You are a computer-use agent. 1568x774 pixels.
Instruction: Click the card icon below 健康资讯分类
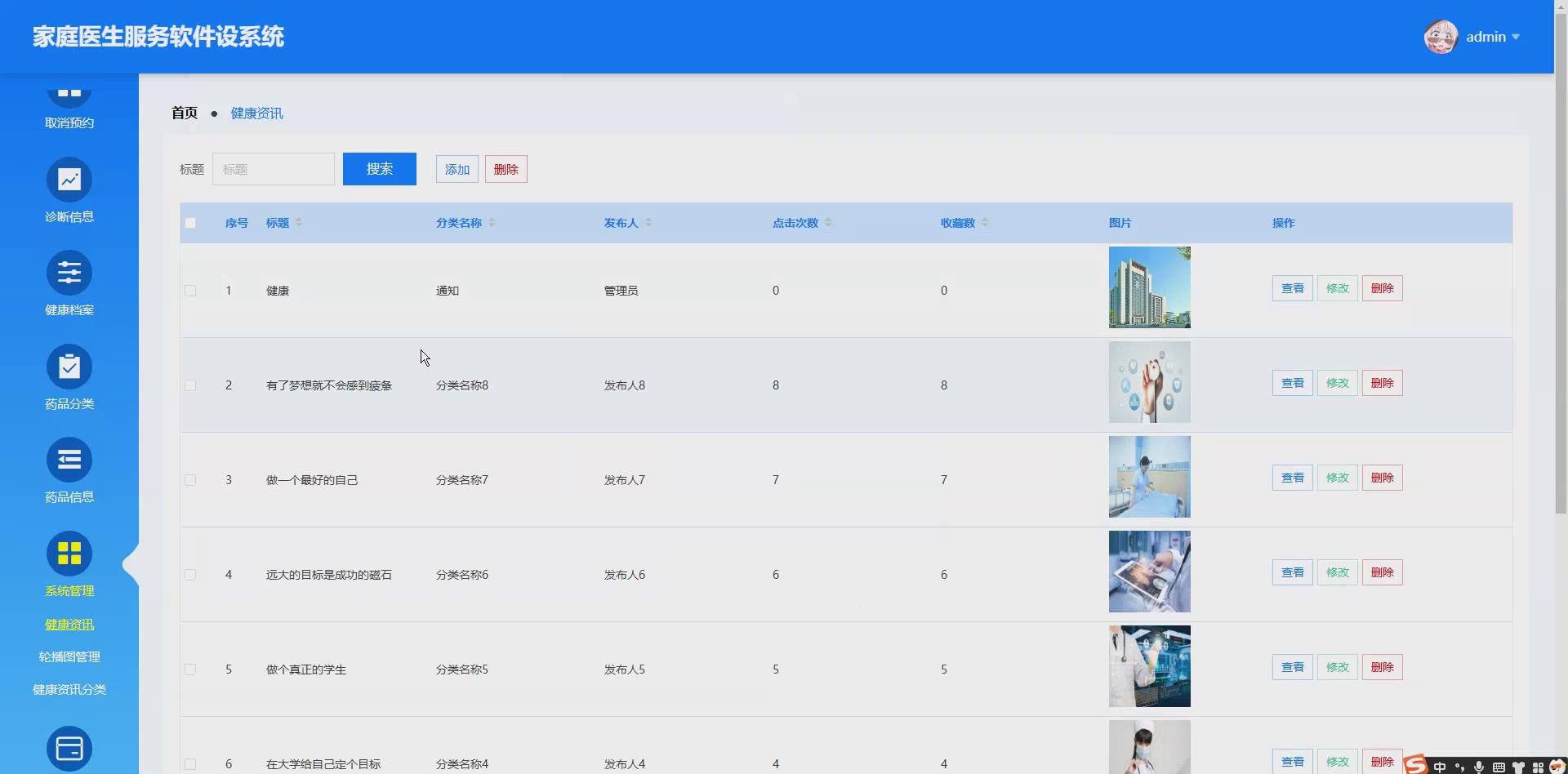point(69,749)
